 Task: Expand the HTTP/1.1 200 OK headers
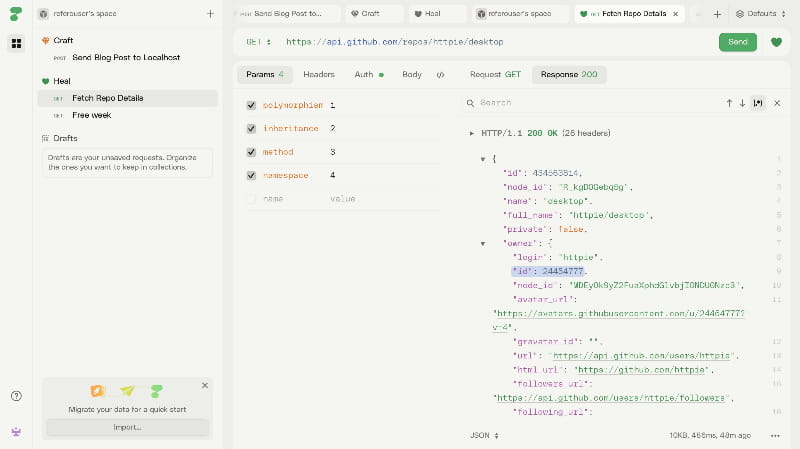[x=472, y=133]
